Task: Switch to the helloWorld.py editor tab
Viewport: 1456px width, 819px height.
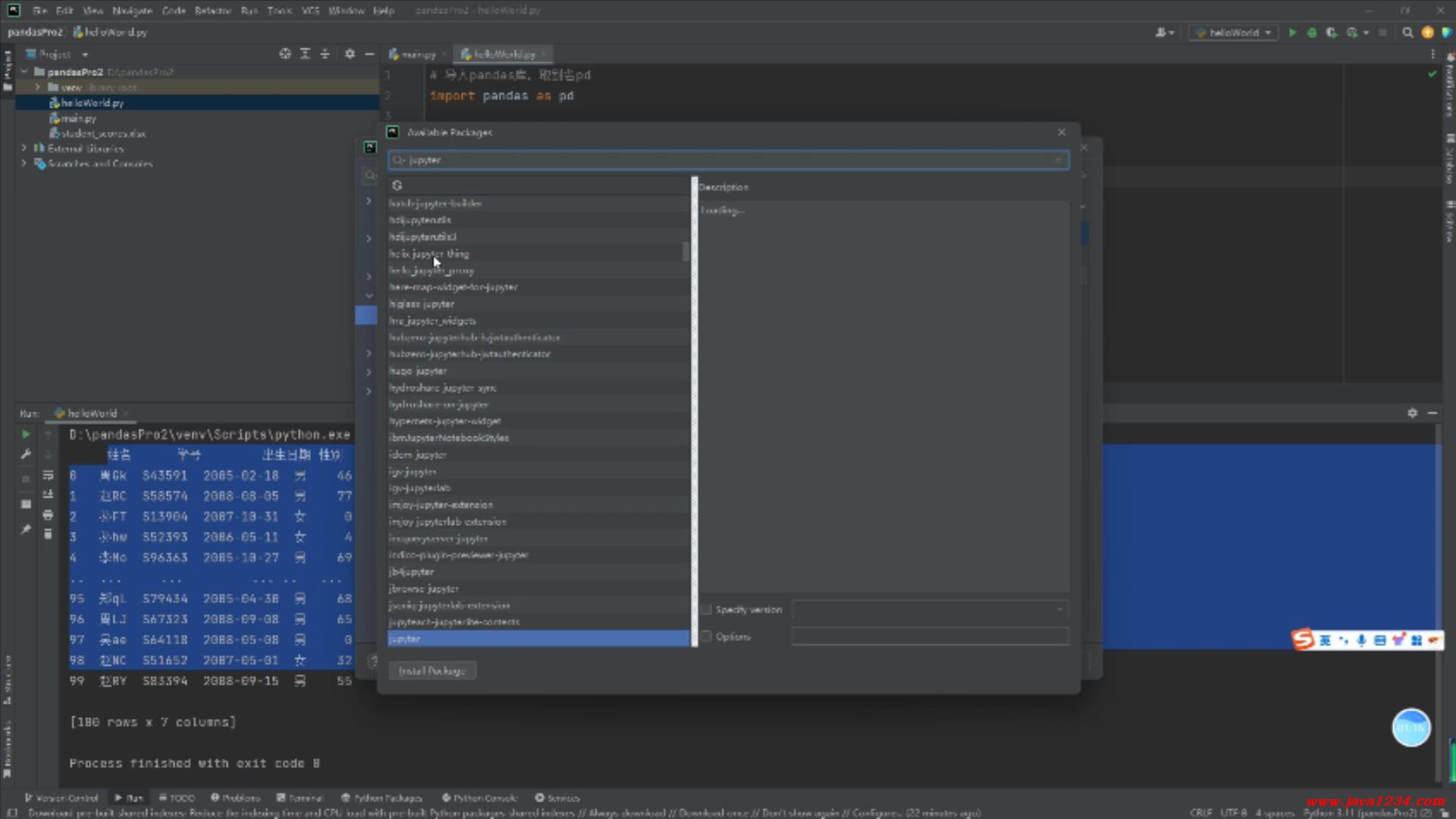Action: [x=503, y=55]
